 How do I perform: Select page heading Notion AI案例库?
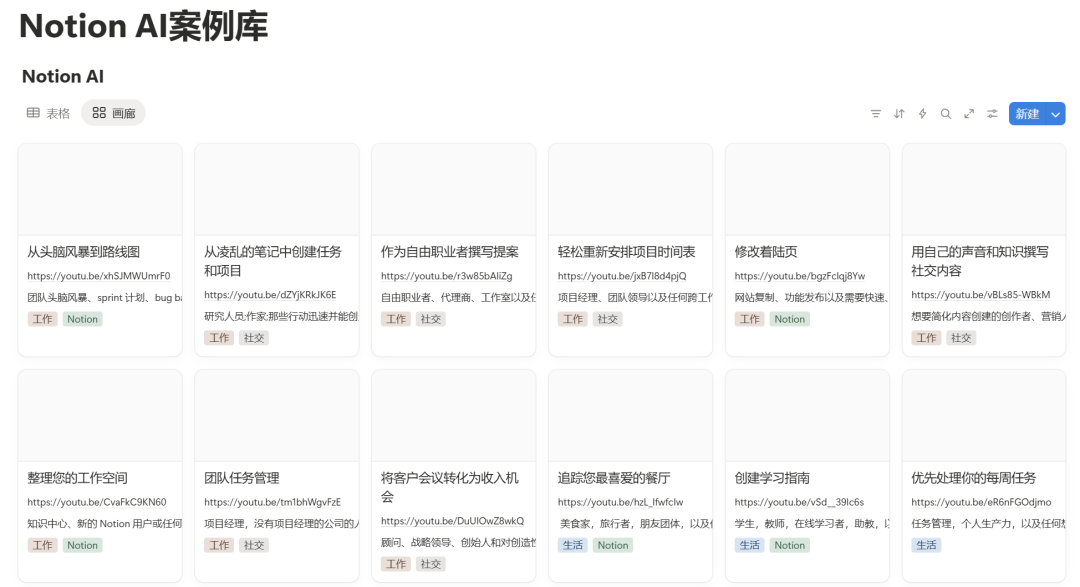tap(143, 27)
